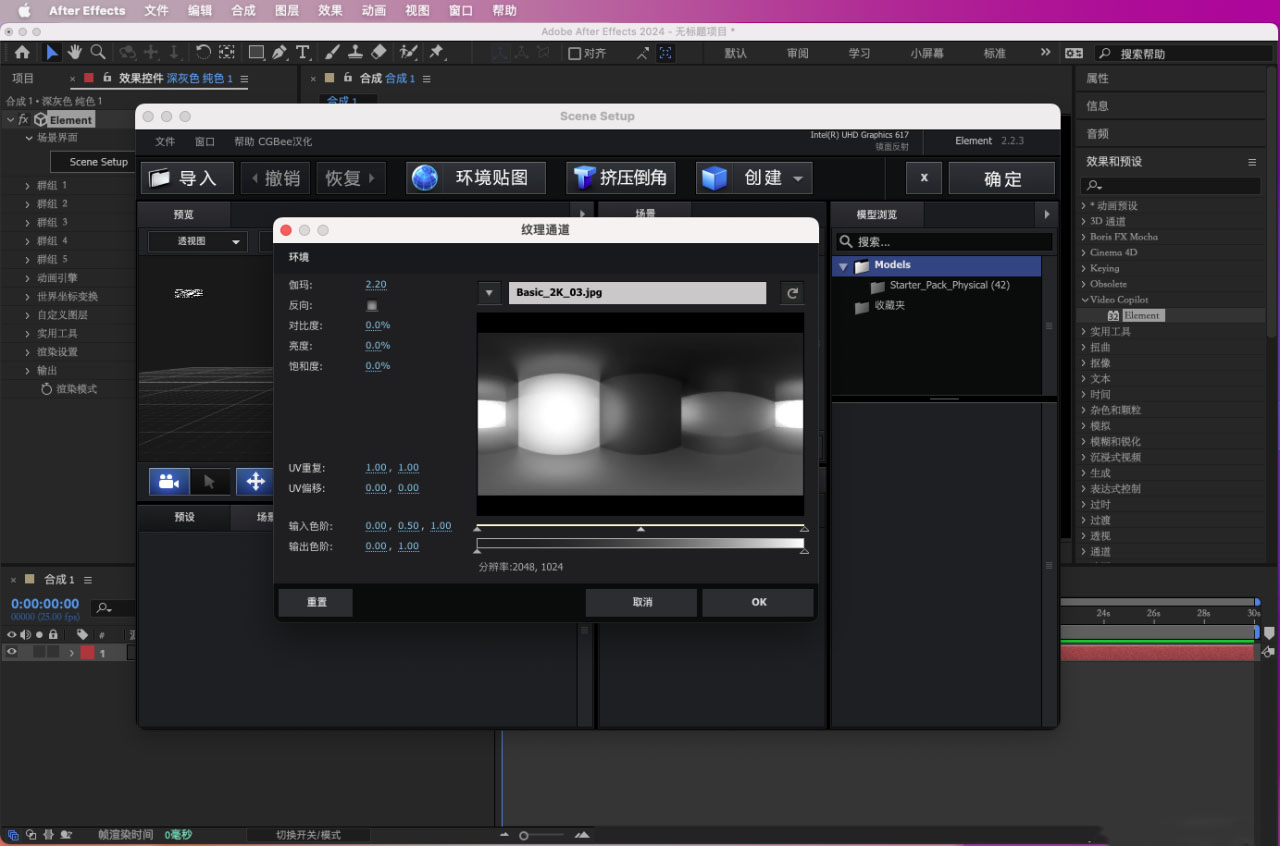Click the label tag column icon in timeline
Screen dimensions: 1280x846
(82, 634)
